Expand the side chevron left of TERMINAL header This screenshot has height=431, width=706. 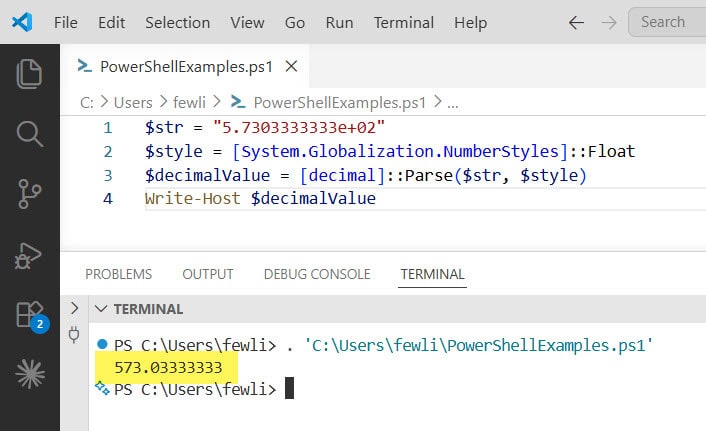click(75, 309)
